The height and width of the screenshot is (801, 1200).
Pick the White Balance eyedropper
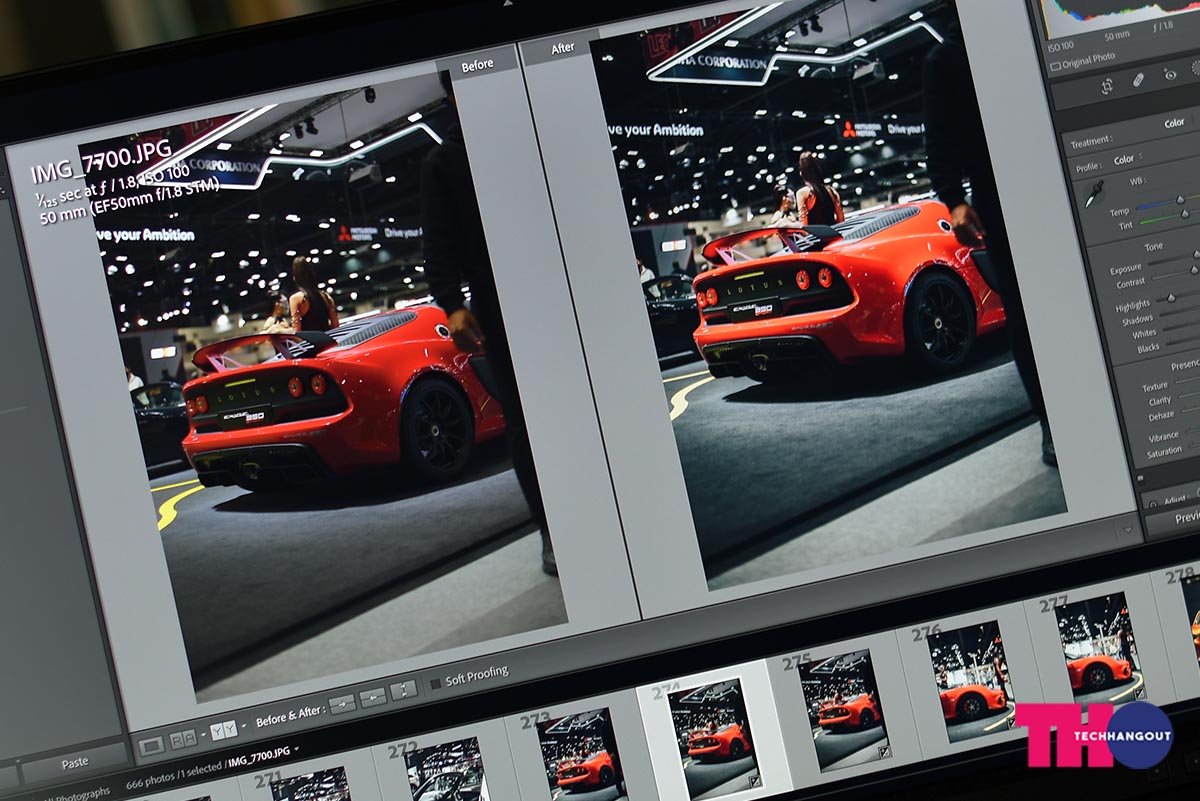click(1094, 192)
